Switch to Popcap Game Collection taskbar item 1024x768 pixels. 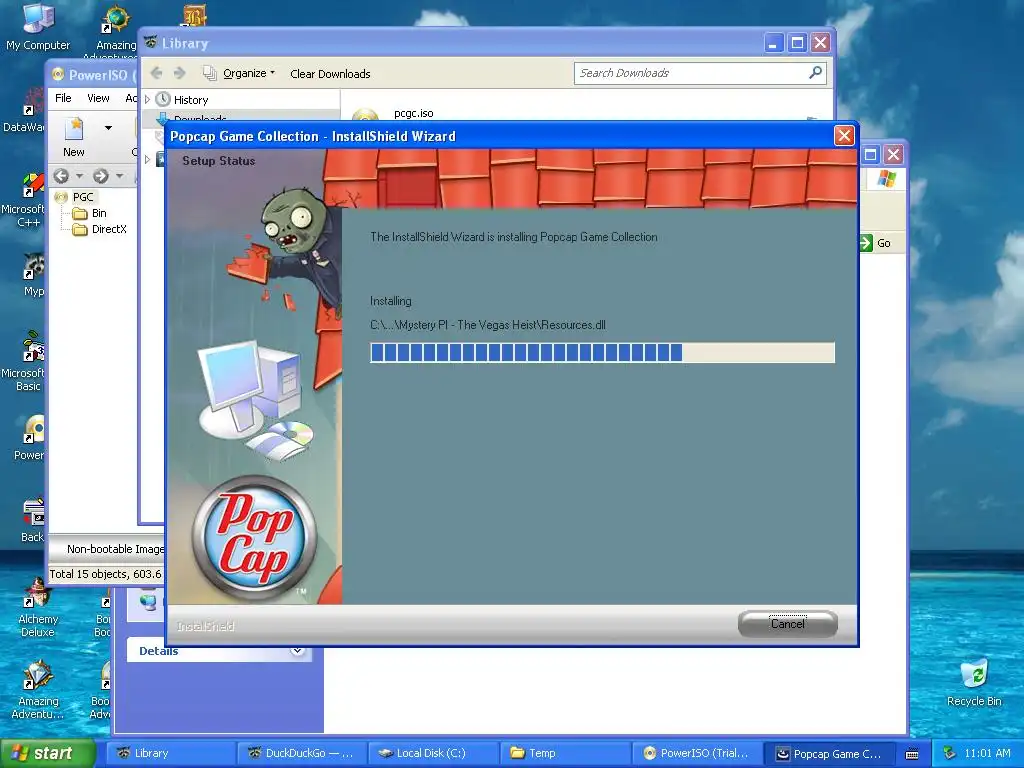tap(831, 753)
